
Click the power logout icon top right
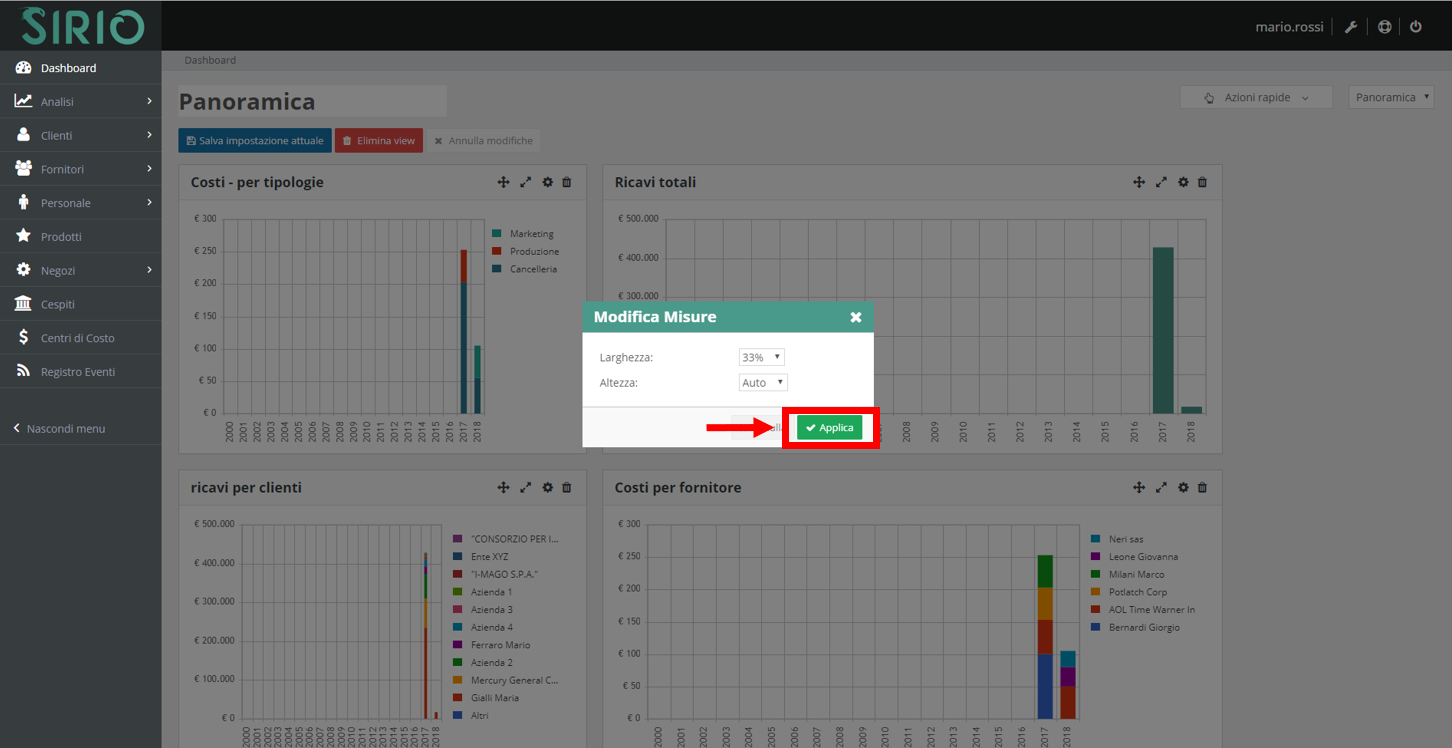coord(1416,26)
